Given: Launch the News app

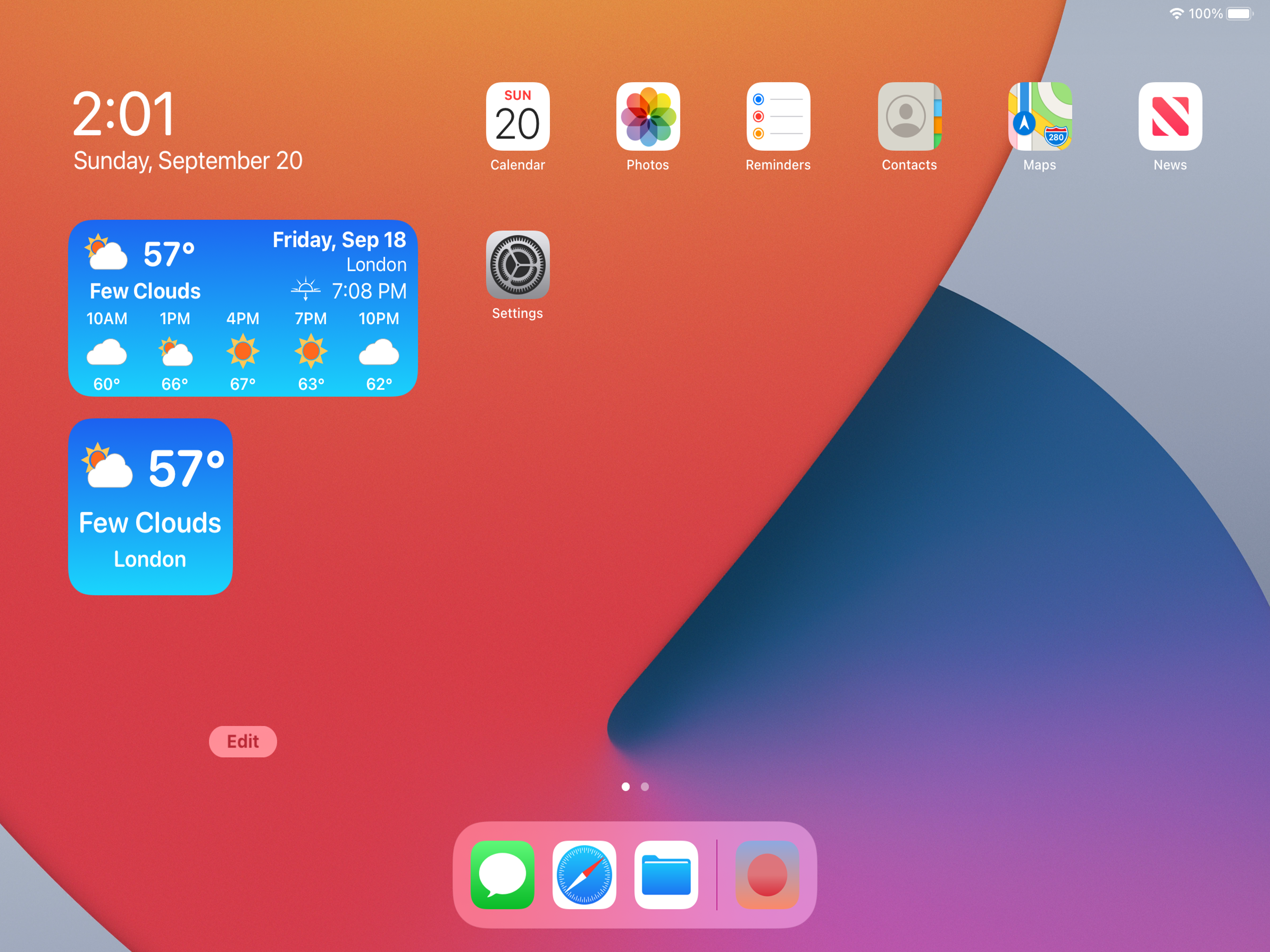Looking at the screenshot, I should (1170, 117).
